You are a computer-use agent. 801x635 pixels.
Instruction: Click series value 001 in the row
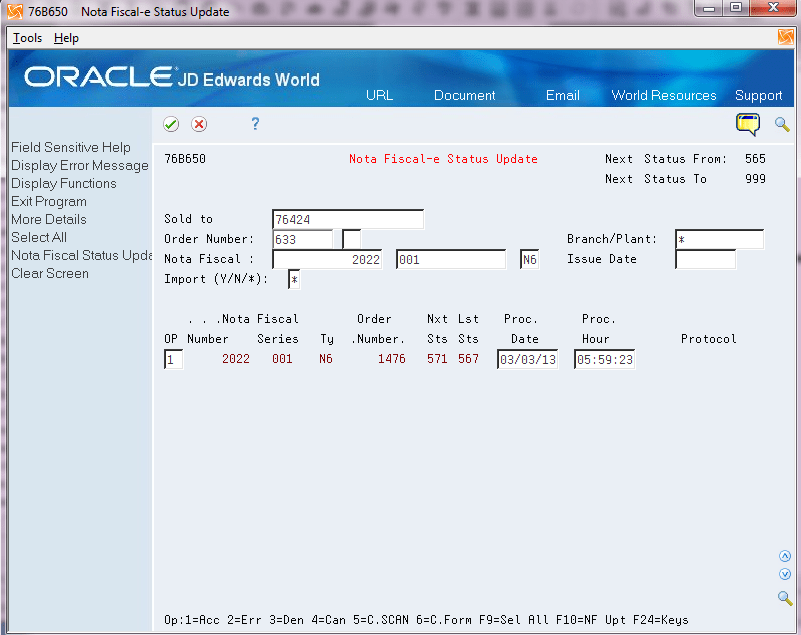click(282, 359)
